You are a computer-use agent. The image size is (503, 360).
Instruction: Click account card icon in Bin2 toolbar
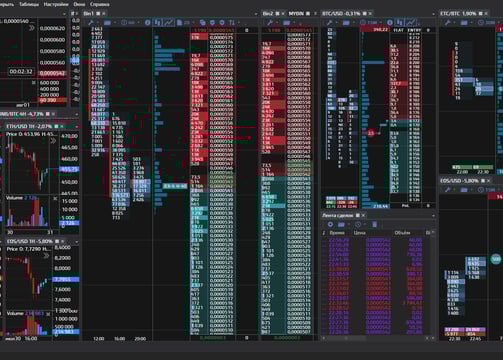click(286, 23)
